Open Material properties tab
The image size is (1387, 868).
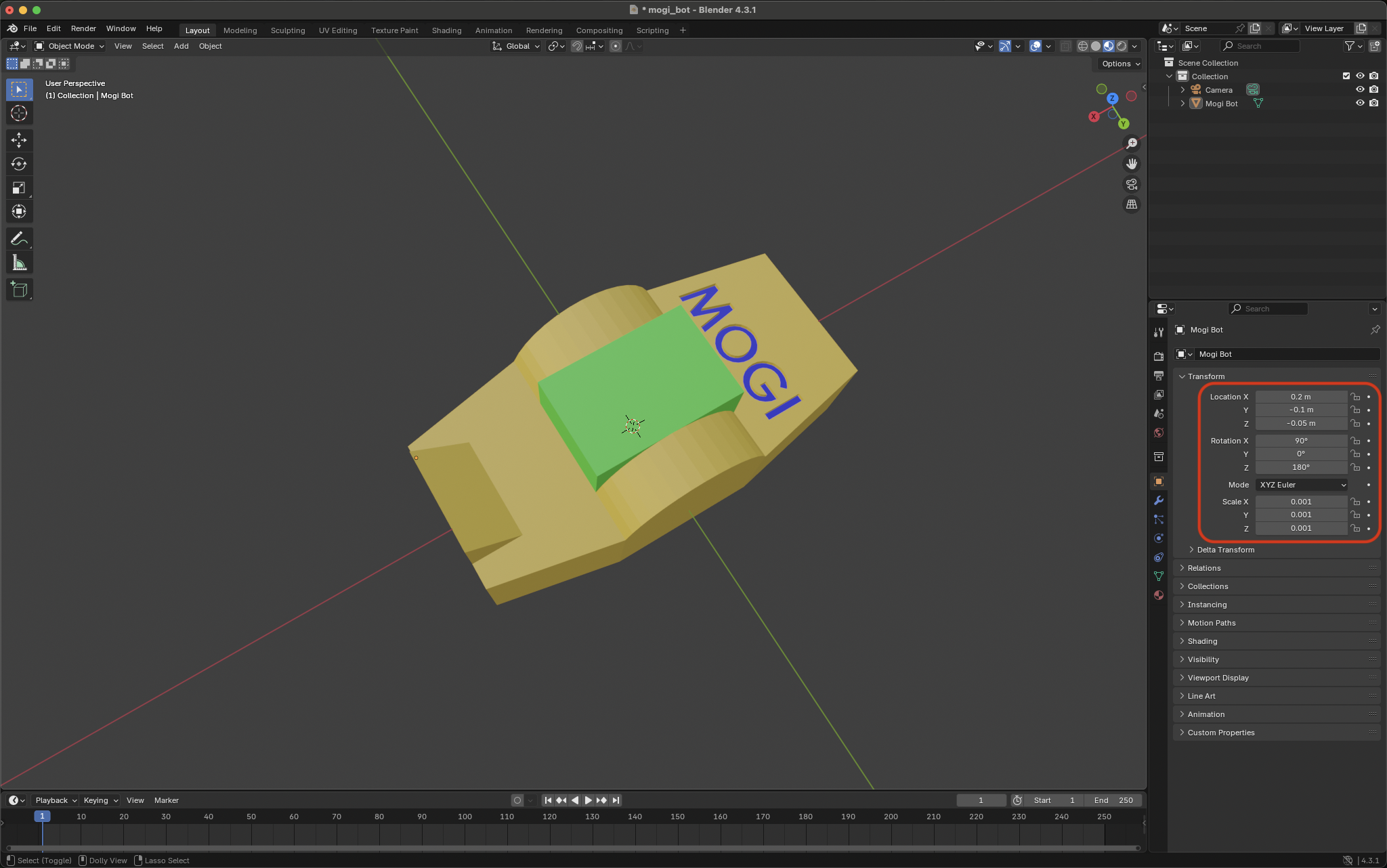pos(1159,595)
